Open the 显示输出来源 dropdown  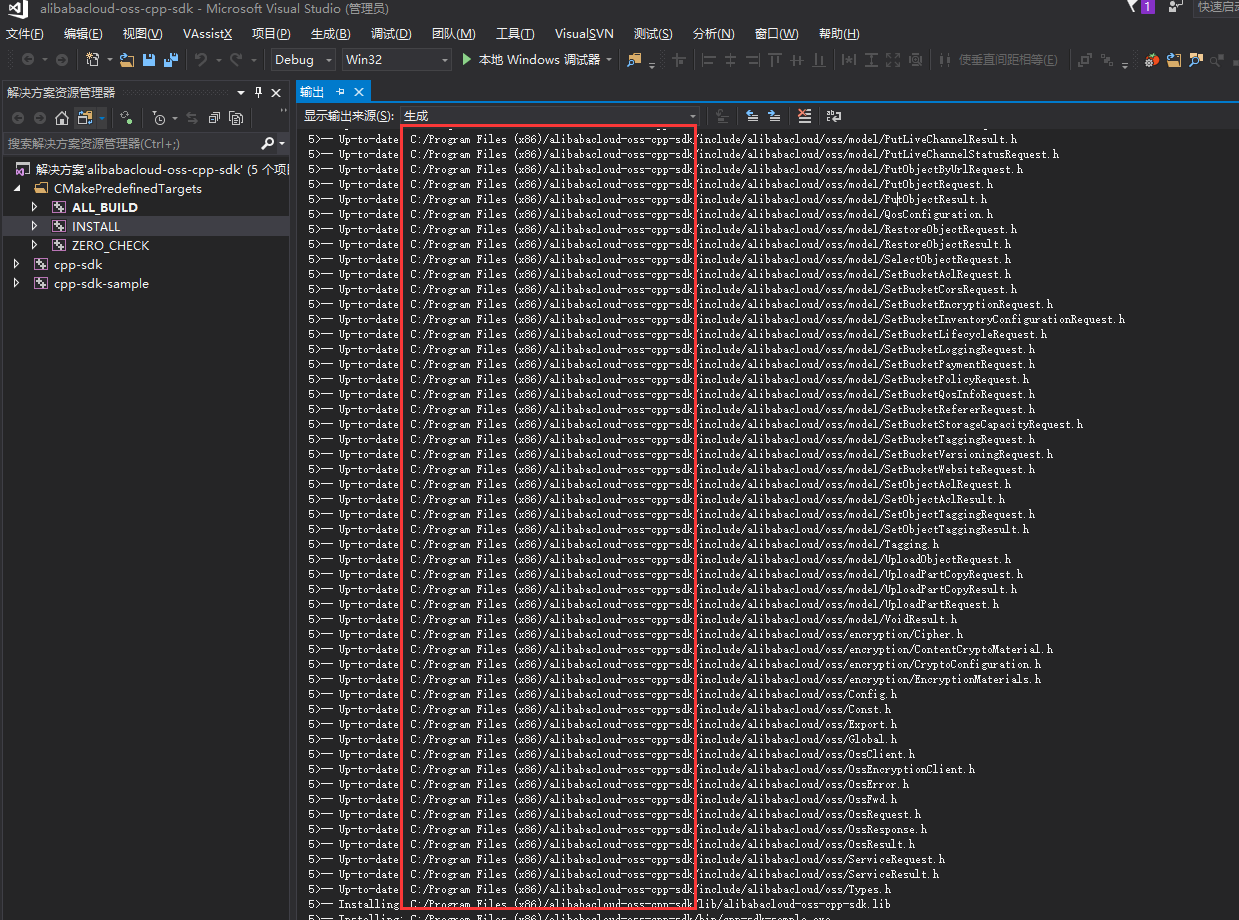(549, 116)
